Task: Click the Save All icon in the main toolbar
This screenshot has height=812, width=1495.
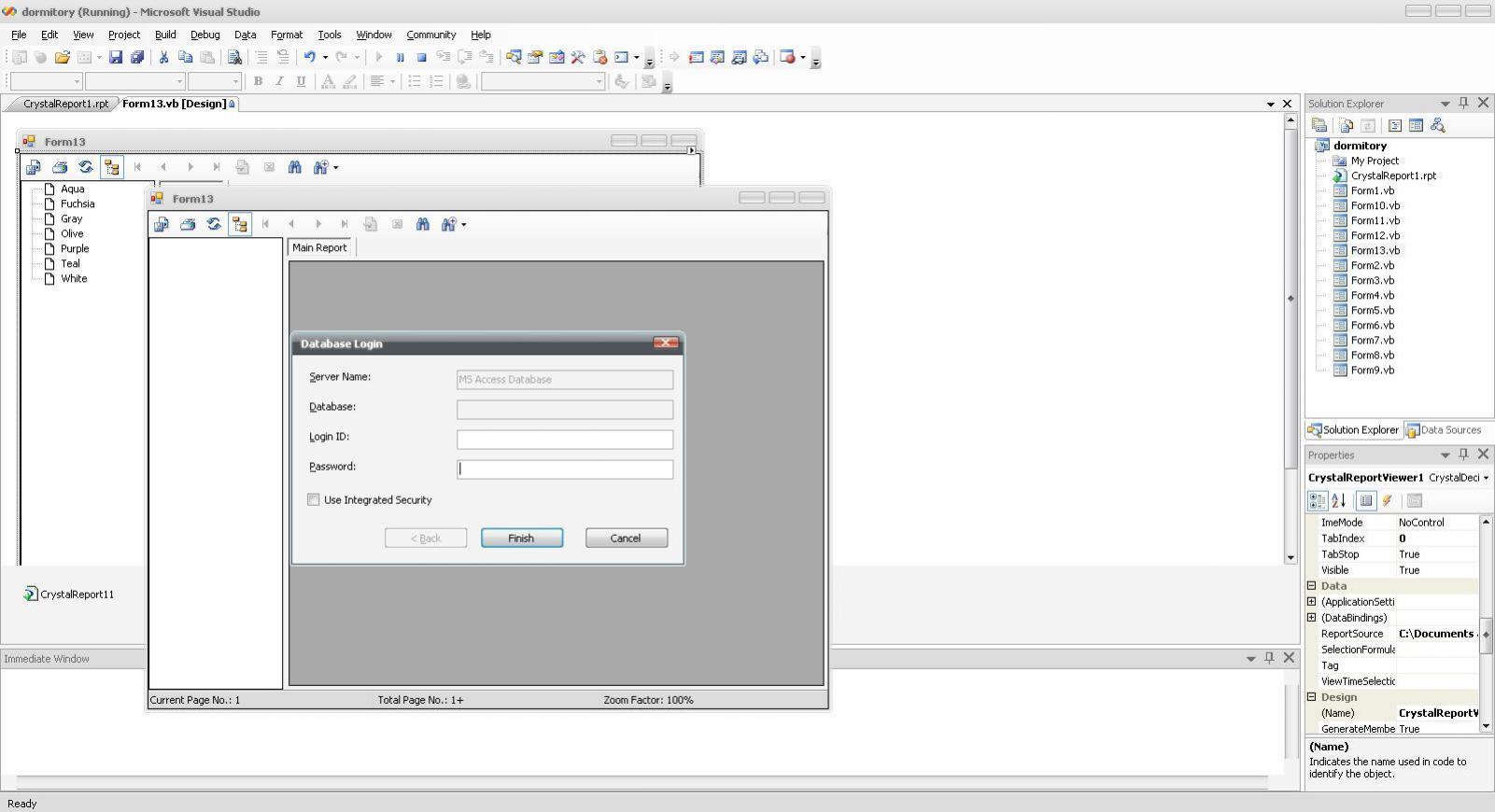Action: pos(137,57)
